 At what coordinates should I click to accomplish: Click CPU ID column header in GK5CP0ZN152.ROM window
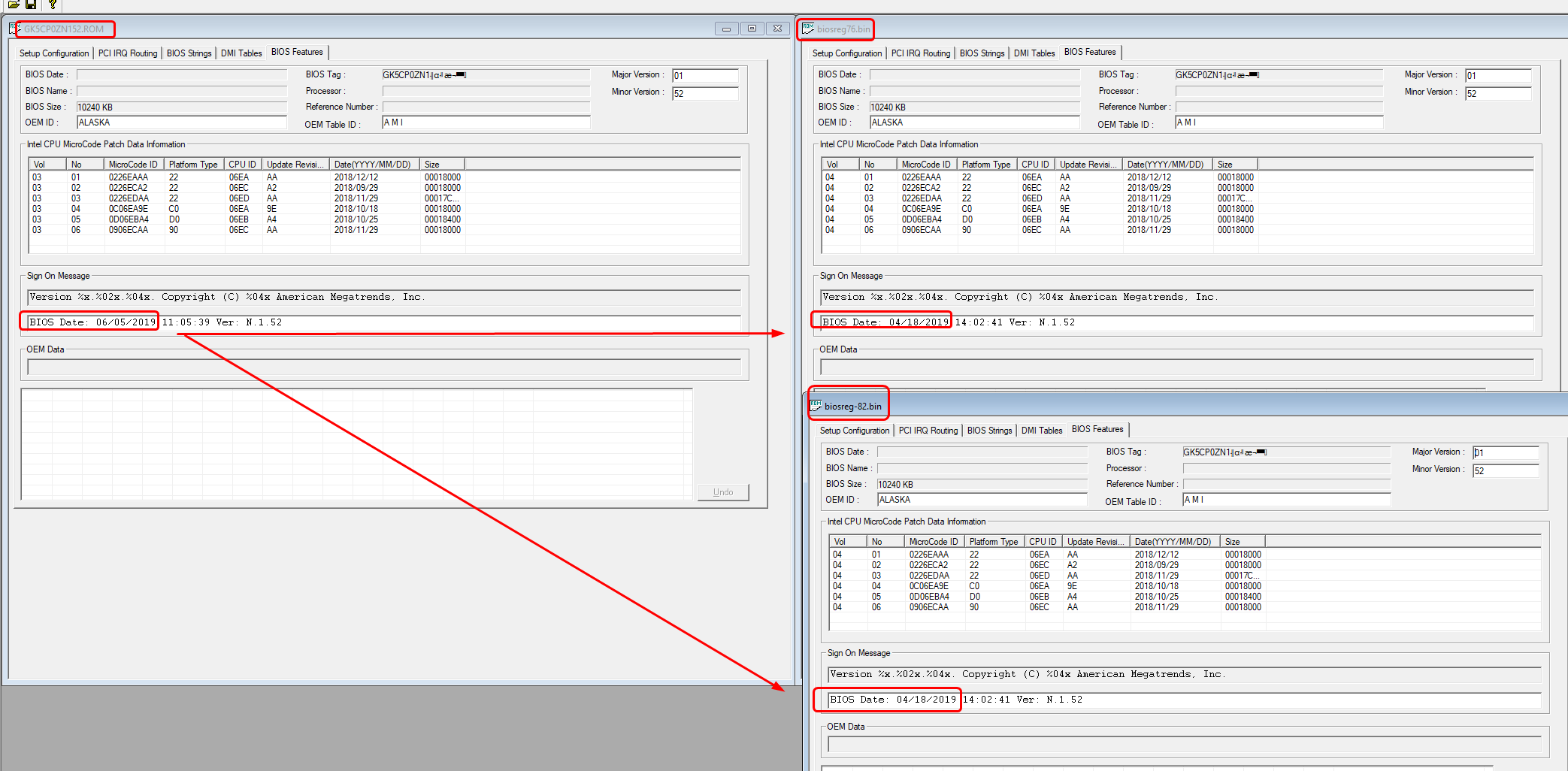click(x=243, y=165)
